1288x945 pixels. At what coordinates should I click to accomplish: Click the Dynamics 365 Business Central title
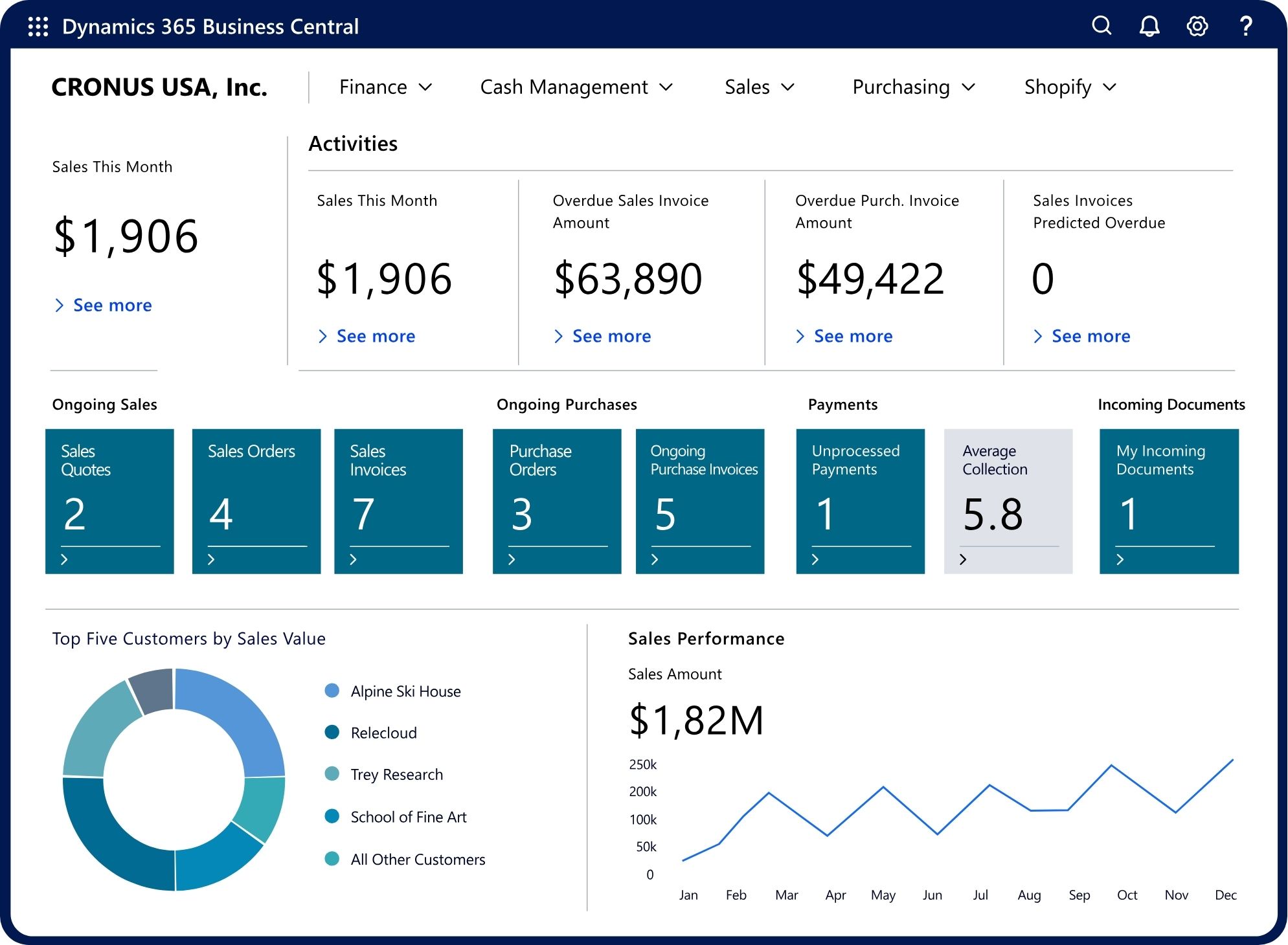(210, 27)
